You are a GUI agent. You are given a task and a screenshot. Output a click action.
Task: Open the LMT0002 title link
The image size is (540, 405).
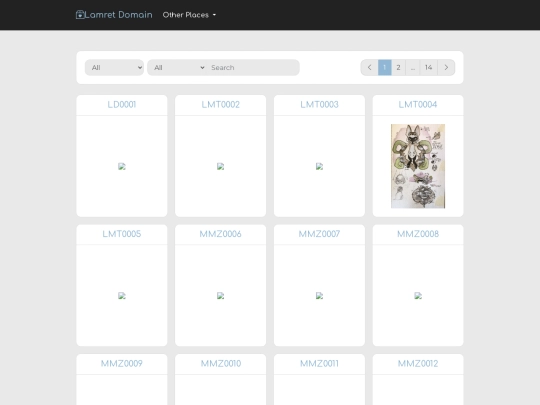[221, 105]
